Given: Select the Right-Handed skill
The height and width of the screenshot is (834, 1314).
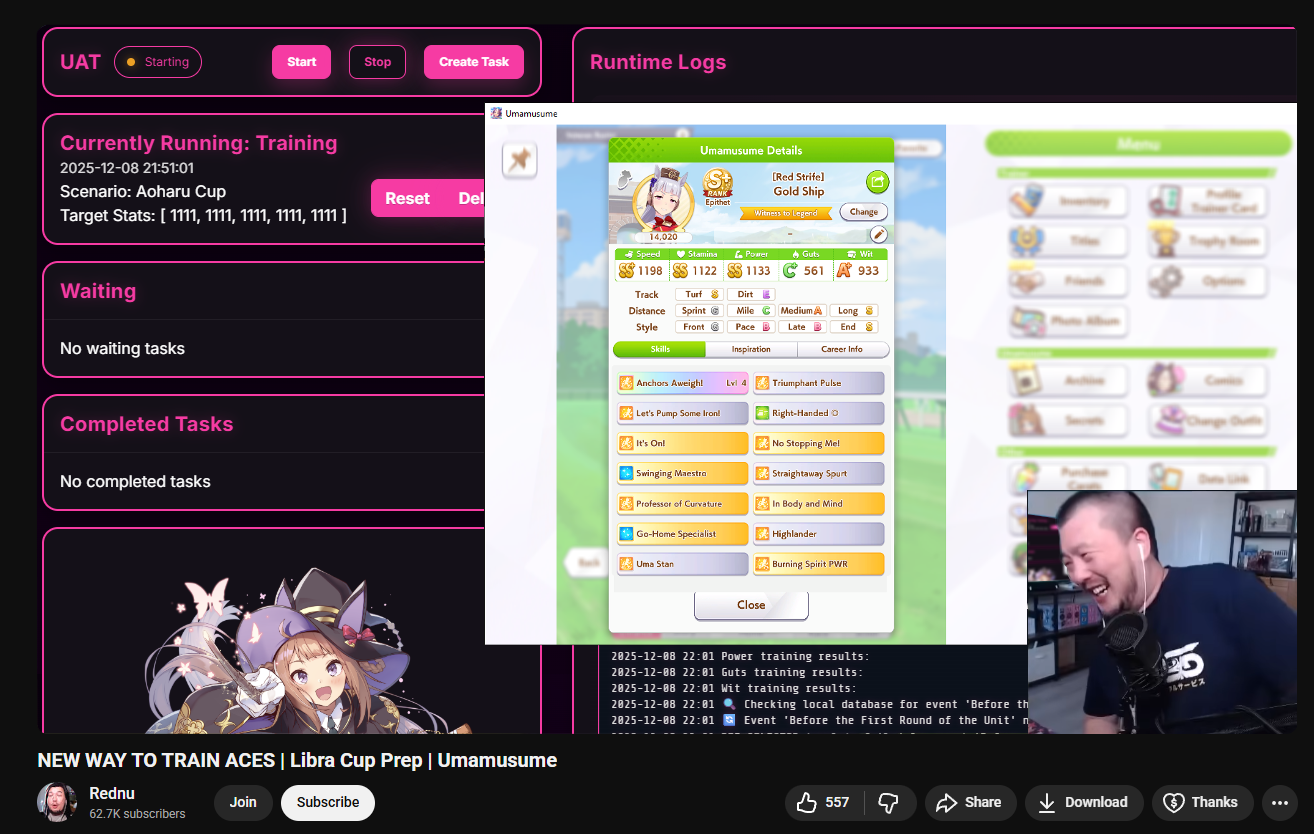Looking at the screenshot, I should pos(819,413).
